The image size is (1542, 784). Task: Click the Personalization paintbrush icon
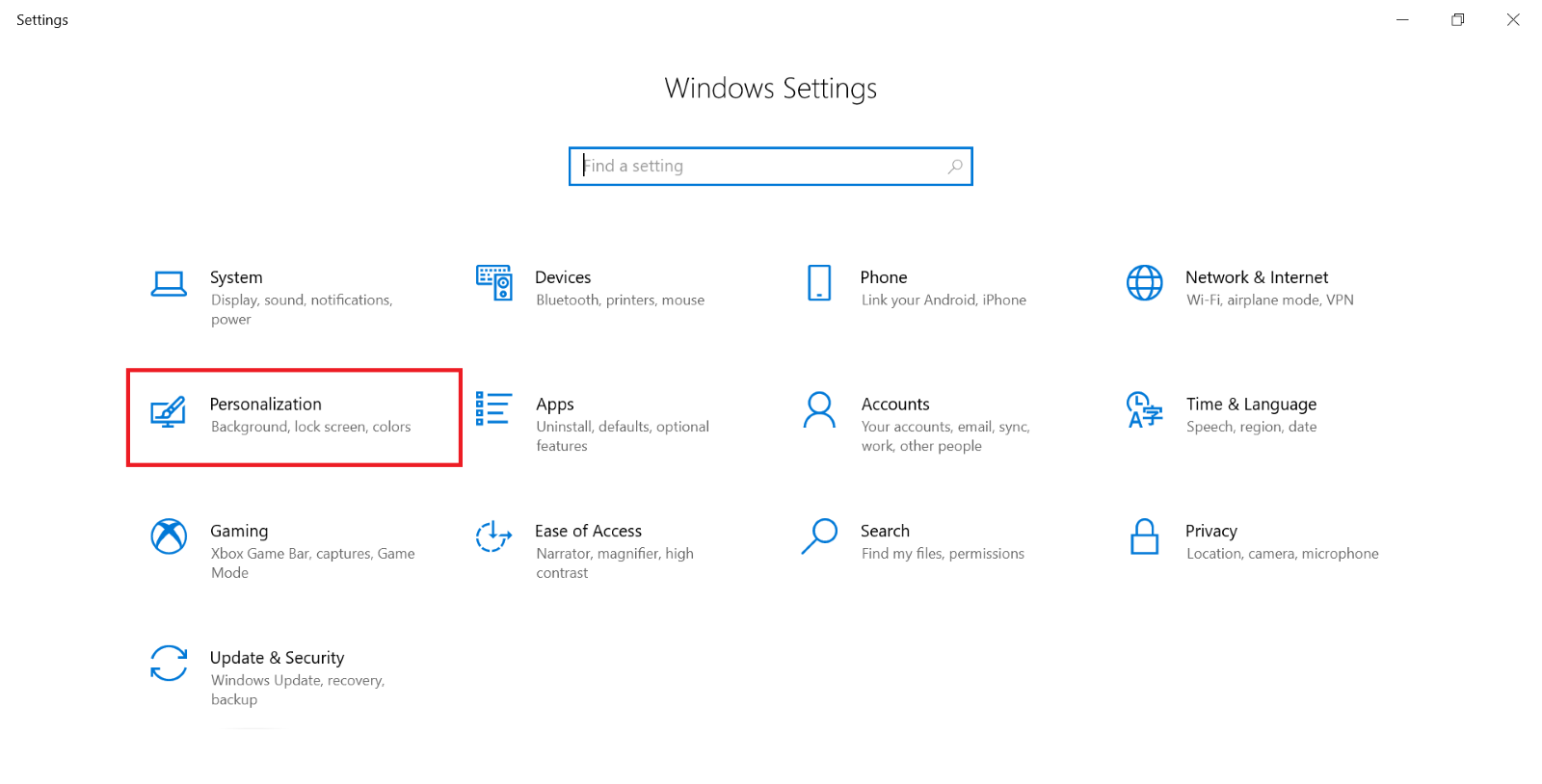169,411
